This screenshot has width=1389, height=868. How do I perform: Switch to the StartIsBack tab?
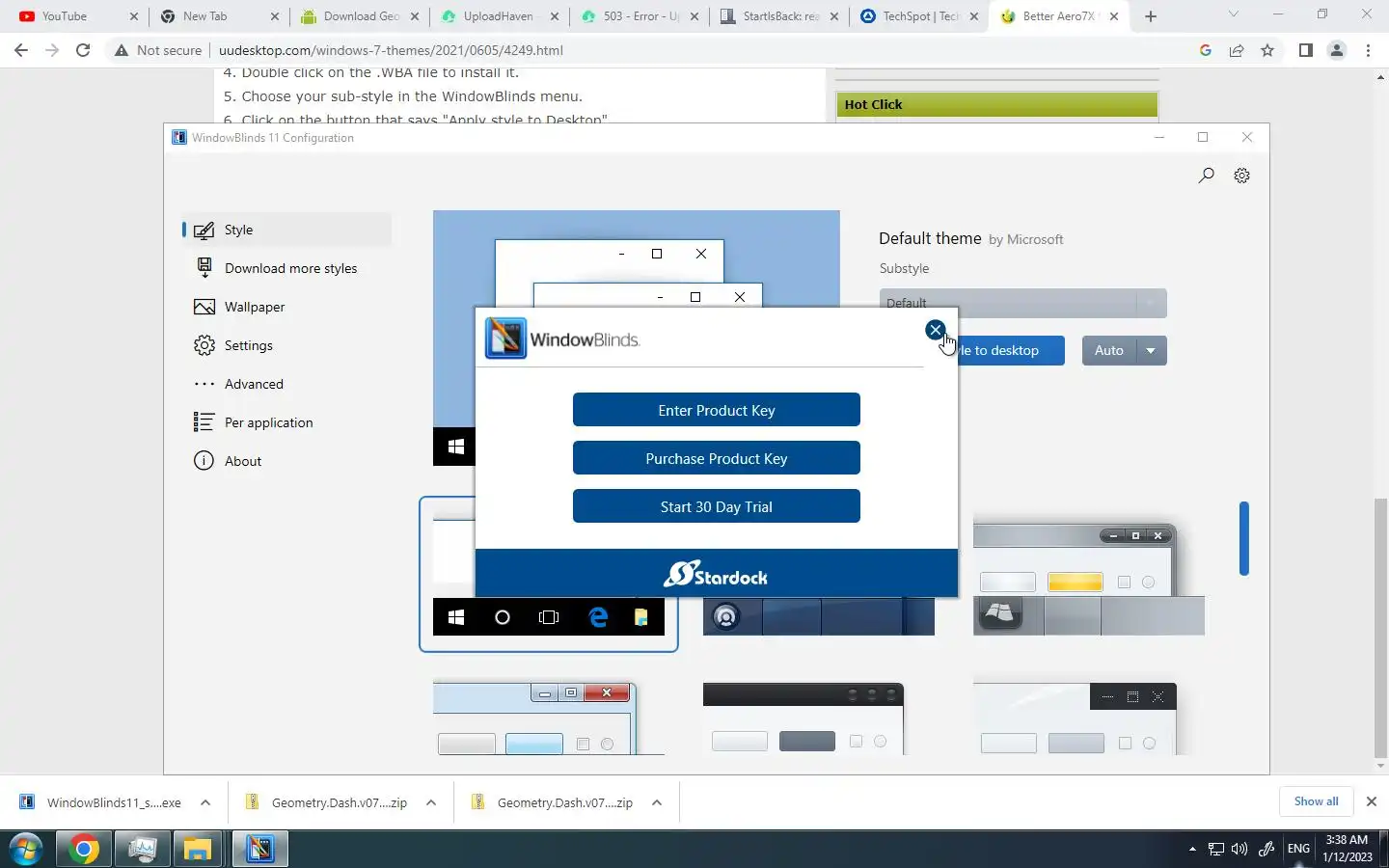click(779, 16)
